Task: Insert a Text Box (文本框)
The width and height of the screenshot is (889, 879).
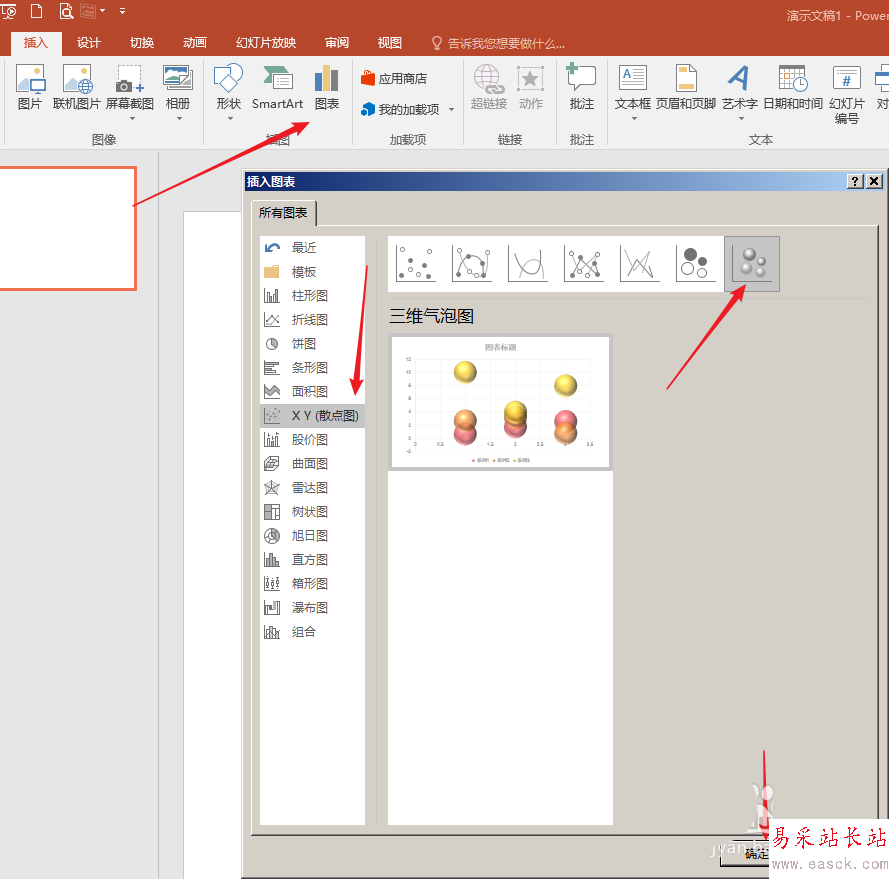Action: [x=633, y=87]
